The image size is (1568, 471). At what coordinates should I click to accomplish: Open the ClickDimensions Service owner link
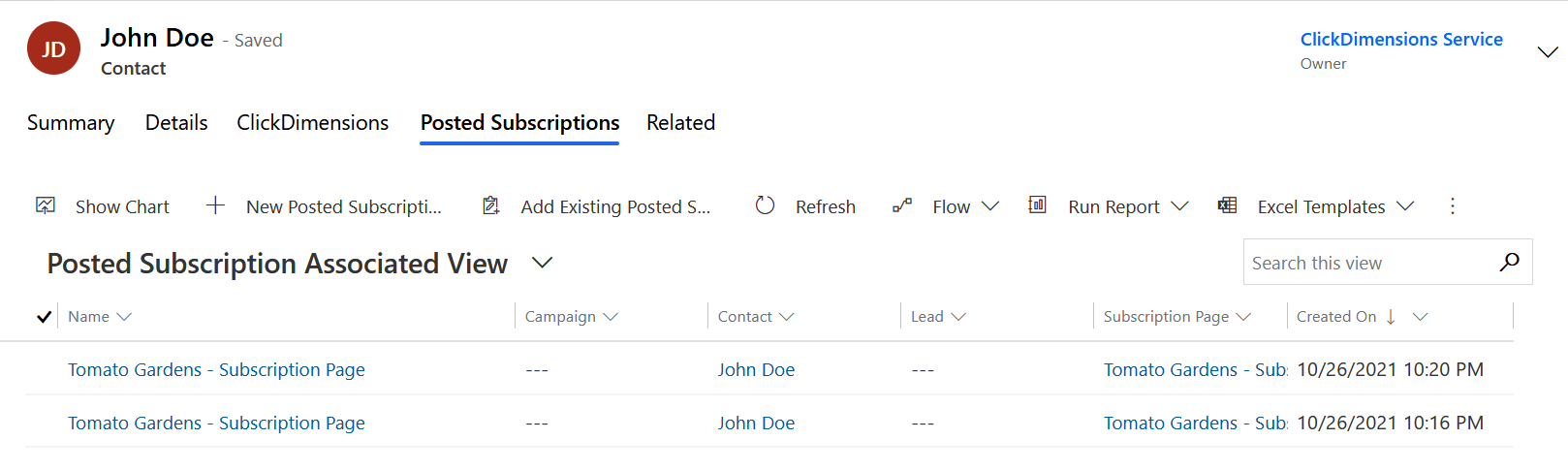(1401, 40)
